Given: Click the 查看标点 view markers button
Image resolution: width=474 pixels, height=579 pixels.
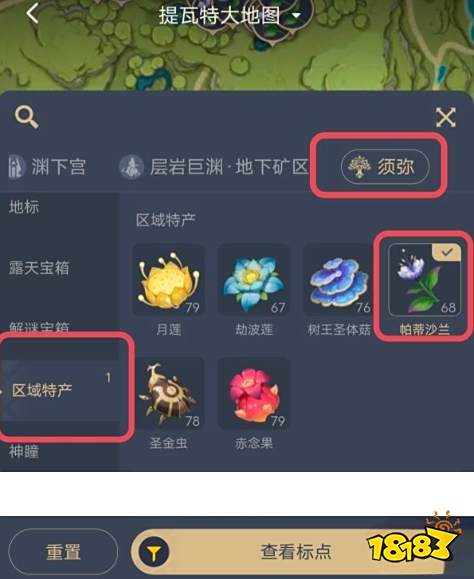Looking at the screenshot, I should [x=295, y=552].
